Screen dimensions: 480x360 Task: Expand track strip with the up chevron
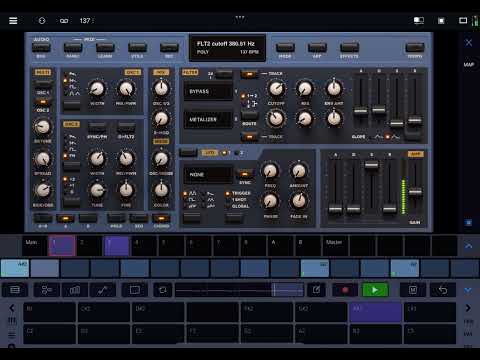(x=468, y=246)
